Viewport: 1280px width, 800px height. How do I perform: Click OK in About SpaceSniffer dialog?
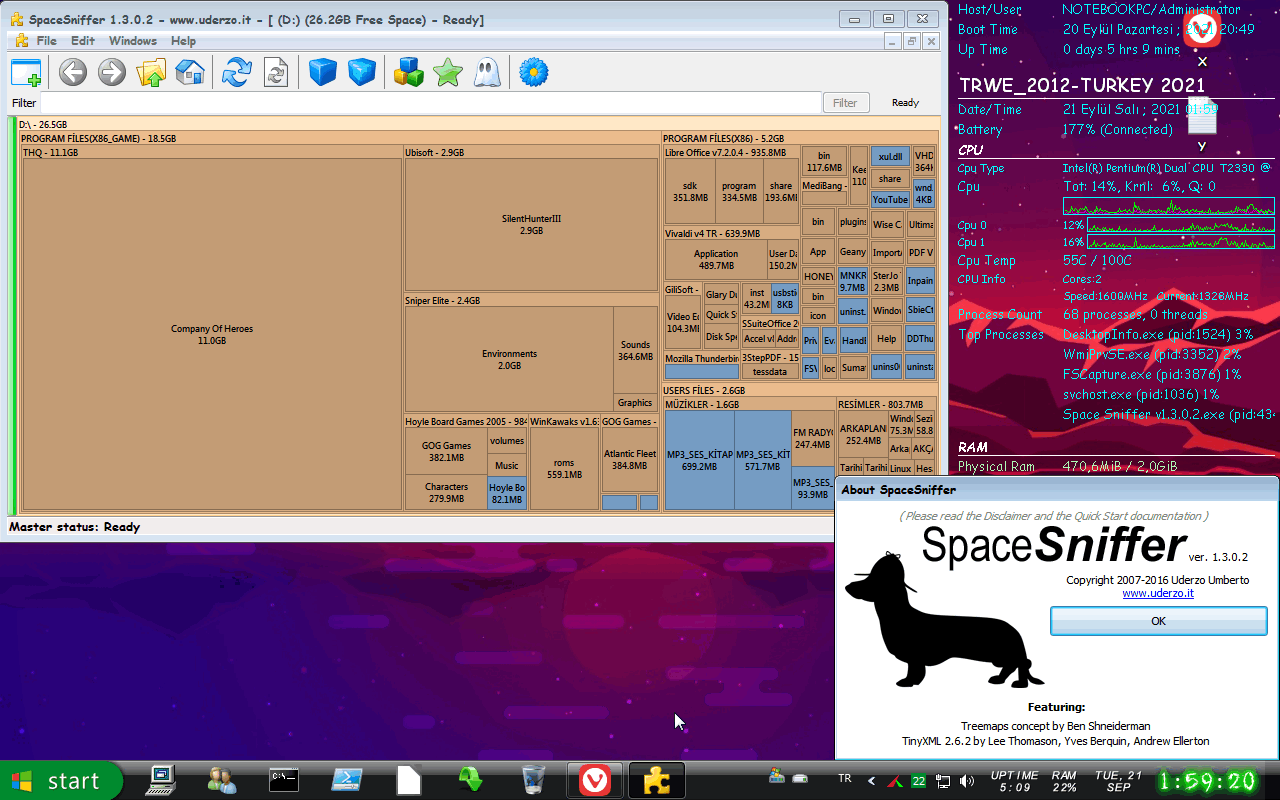[x=1158, y=621]
